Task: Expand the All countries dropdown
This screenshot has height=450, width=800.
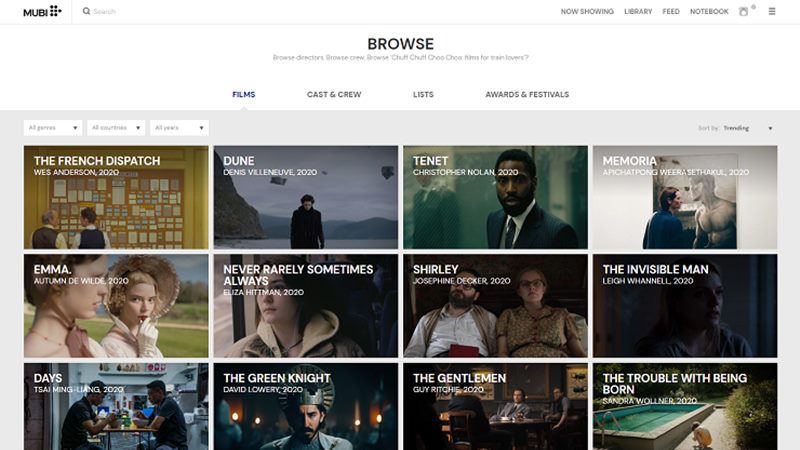Action: click(x=116, y=128)
